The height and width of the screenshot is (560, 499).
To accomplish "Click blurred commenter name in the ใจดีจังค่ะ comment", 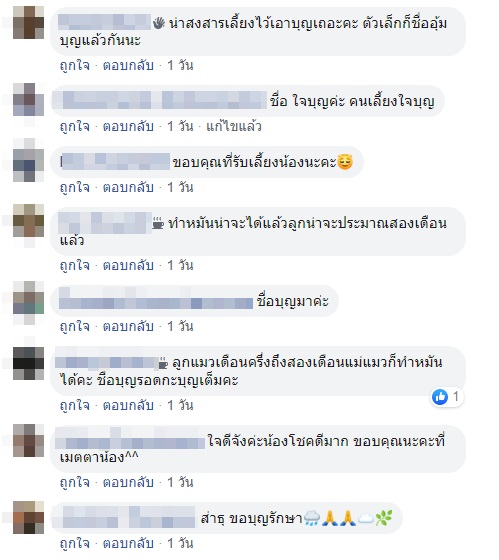I will point(130,441).
